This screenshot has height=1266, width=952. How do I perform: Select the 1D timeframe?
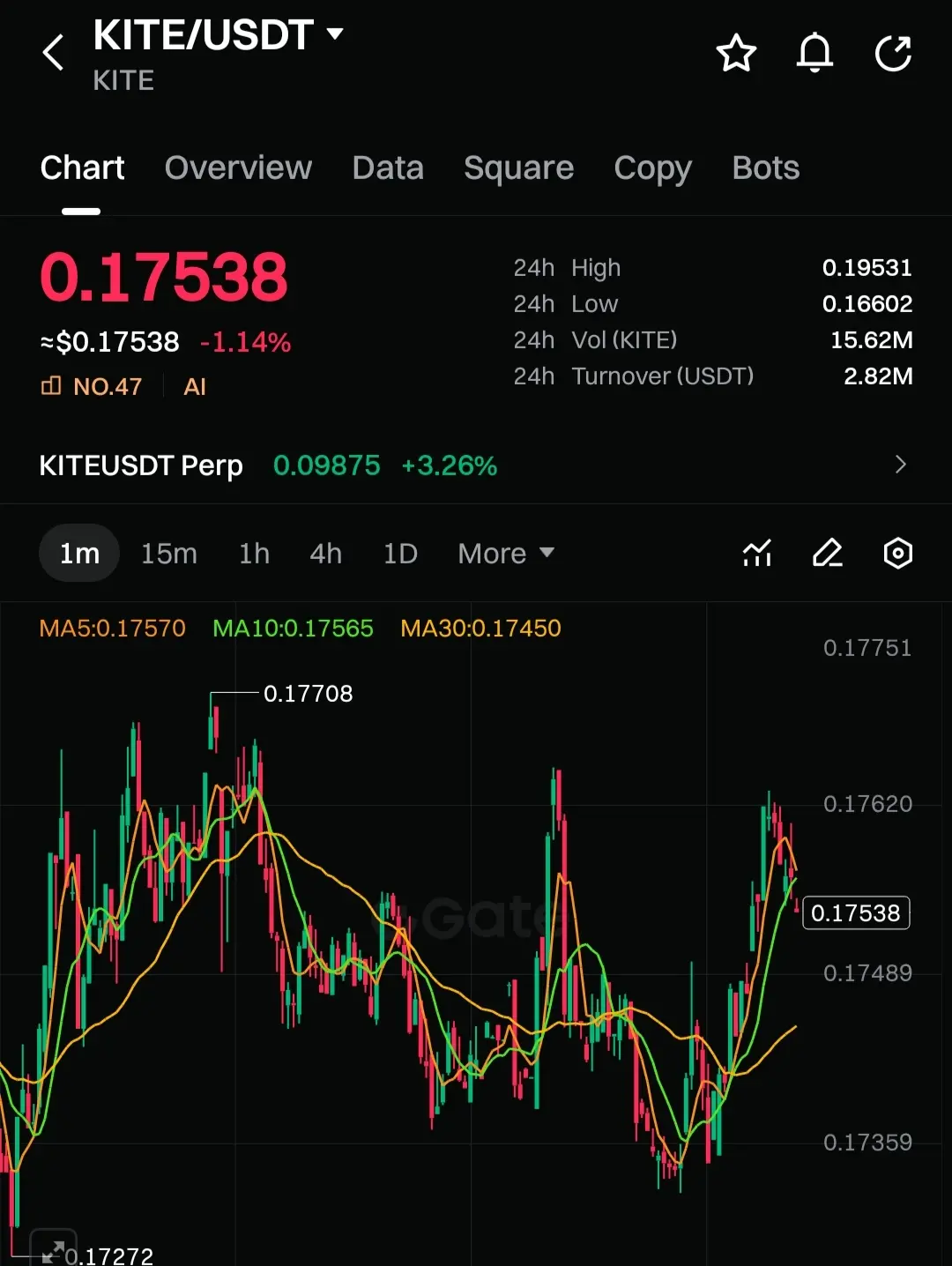[400, 554]
